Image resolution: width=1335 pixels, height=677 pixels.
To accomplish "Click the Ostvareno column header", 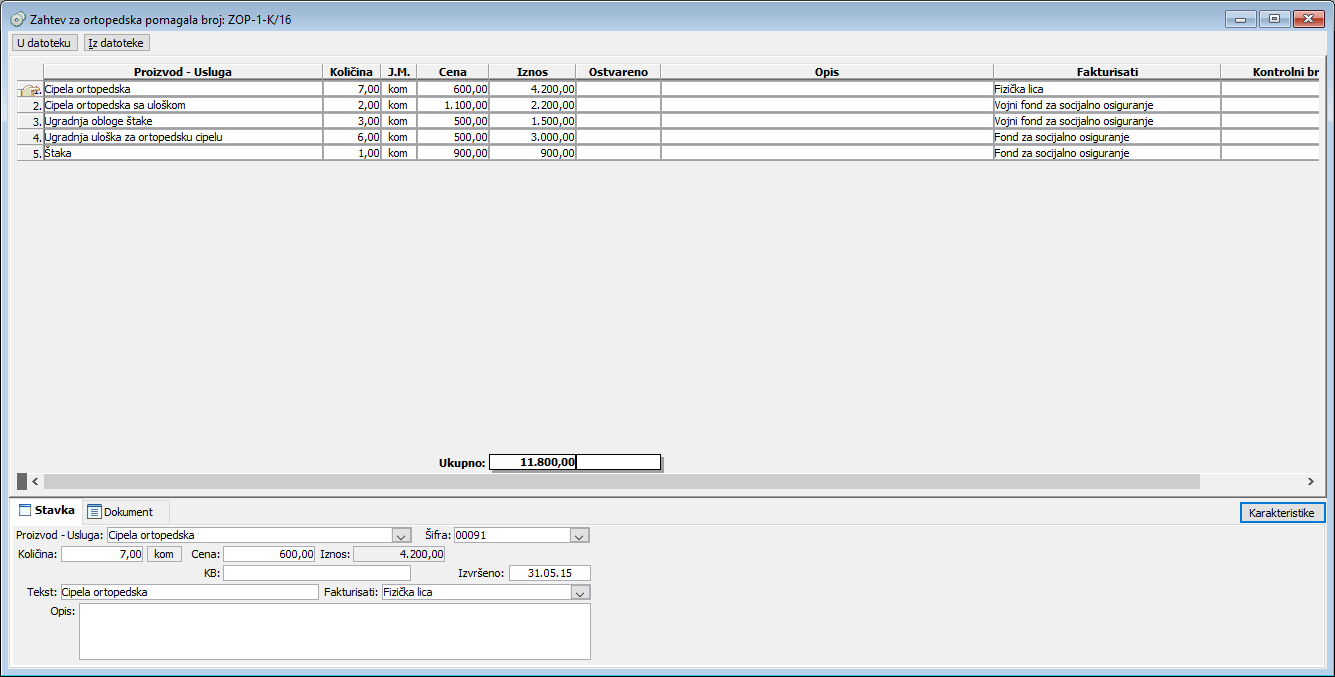I will point(618,72).
